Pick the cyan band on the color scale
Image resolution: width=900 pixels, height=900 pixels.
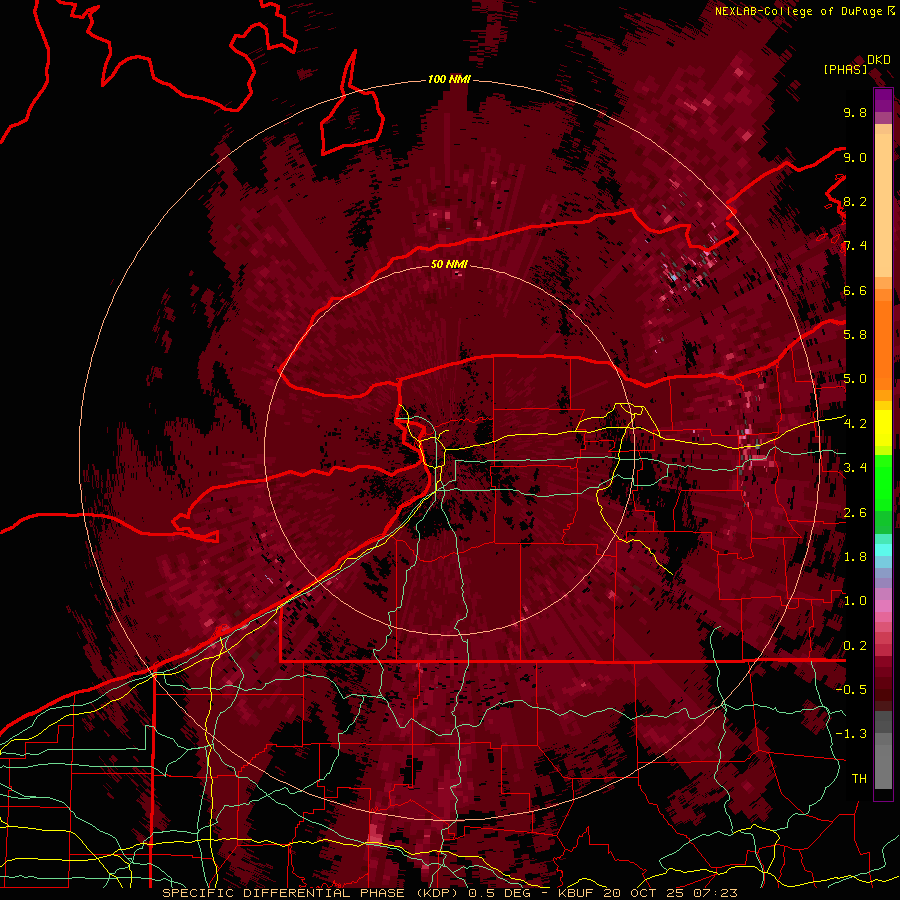click(x=883, y=550)
